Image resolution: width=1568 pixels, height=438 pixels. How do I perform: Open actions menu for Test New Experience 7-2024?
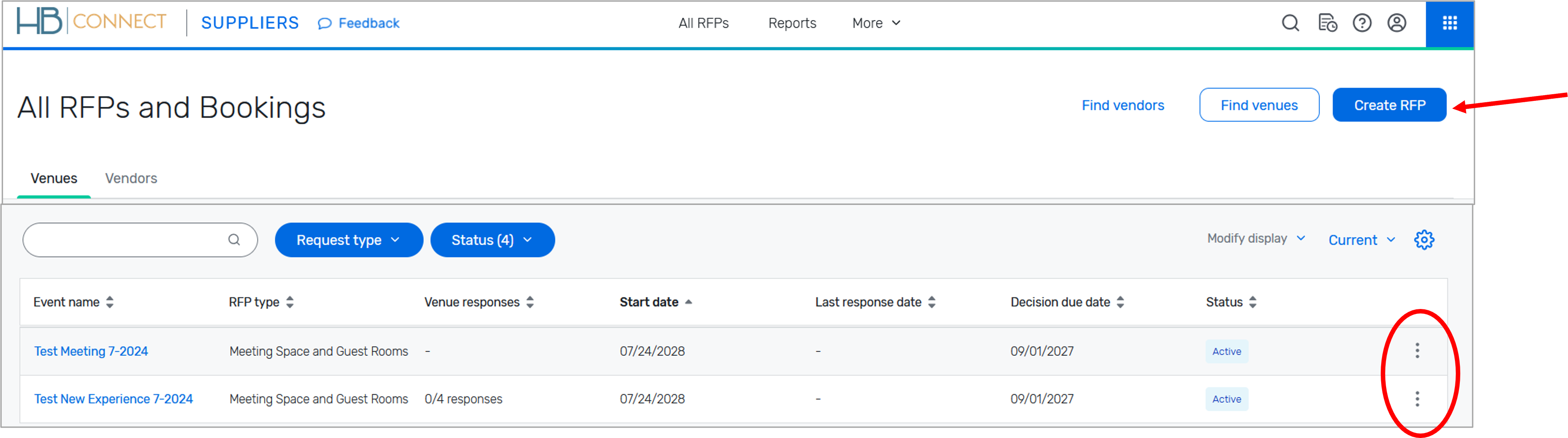(x=1417, y=399)
